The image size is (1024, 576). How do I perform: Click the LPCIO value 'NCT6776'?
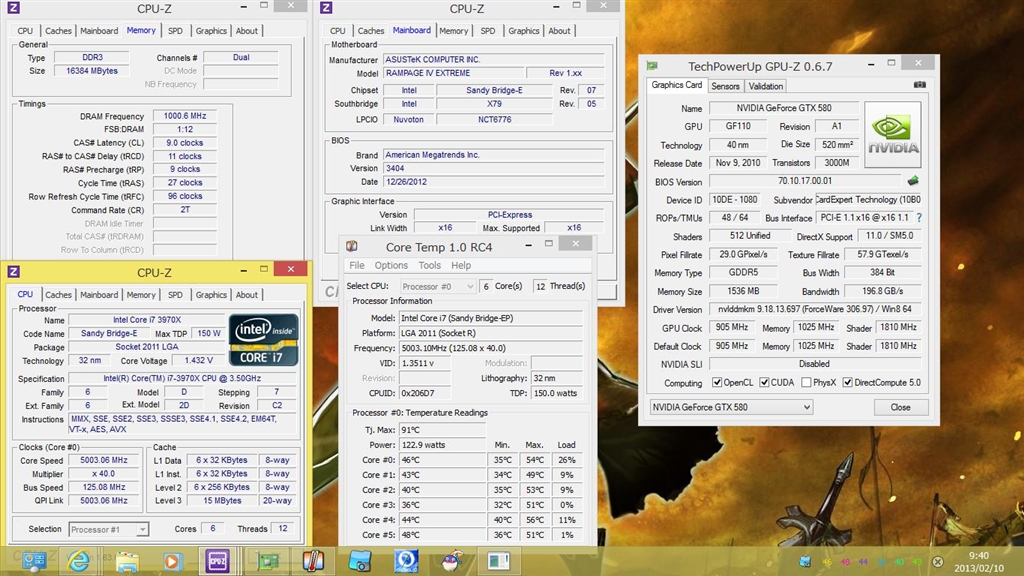494,120
